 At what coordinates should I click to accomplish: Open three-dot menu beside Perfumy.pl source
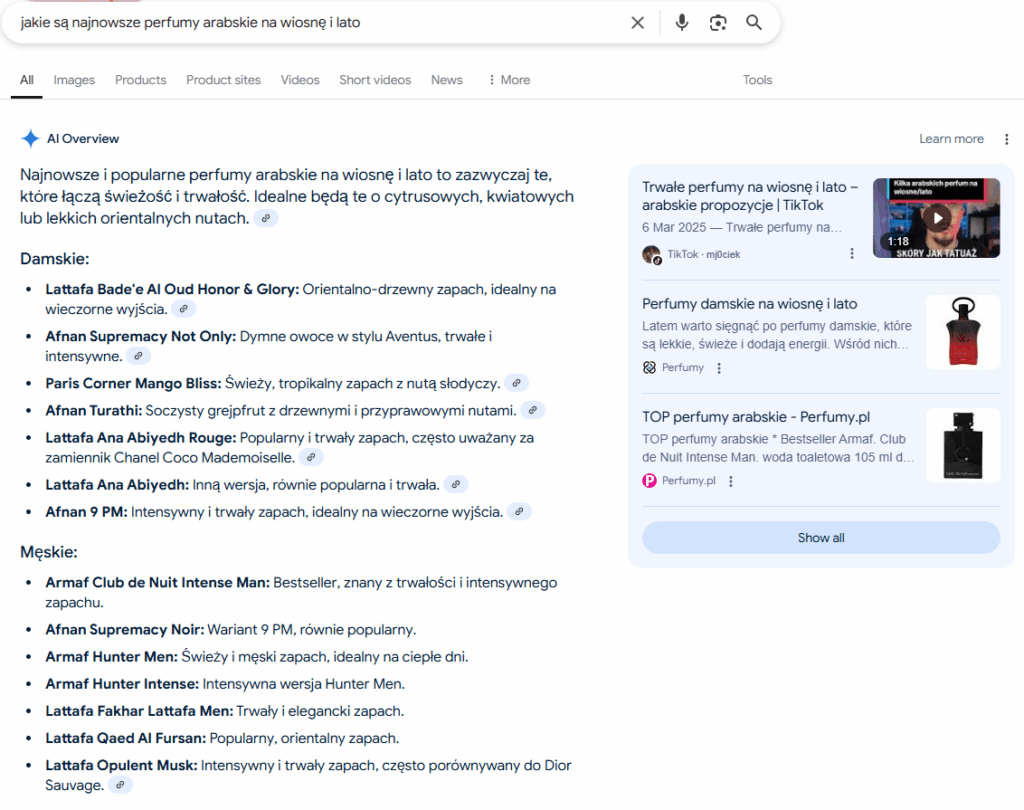pos(731,481)
